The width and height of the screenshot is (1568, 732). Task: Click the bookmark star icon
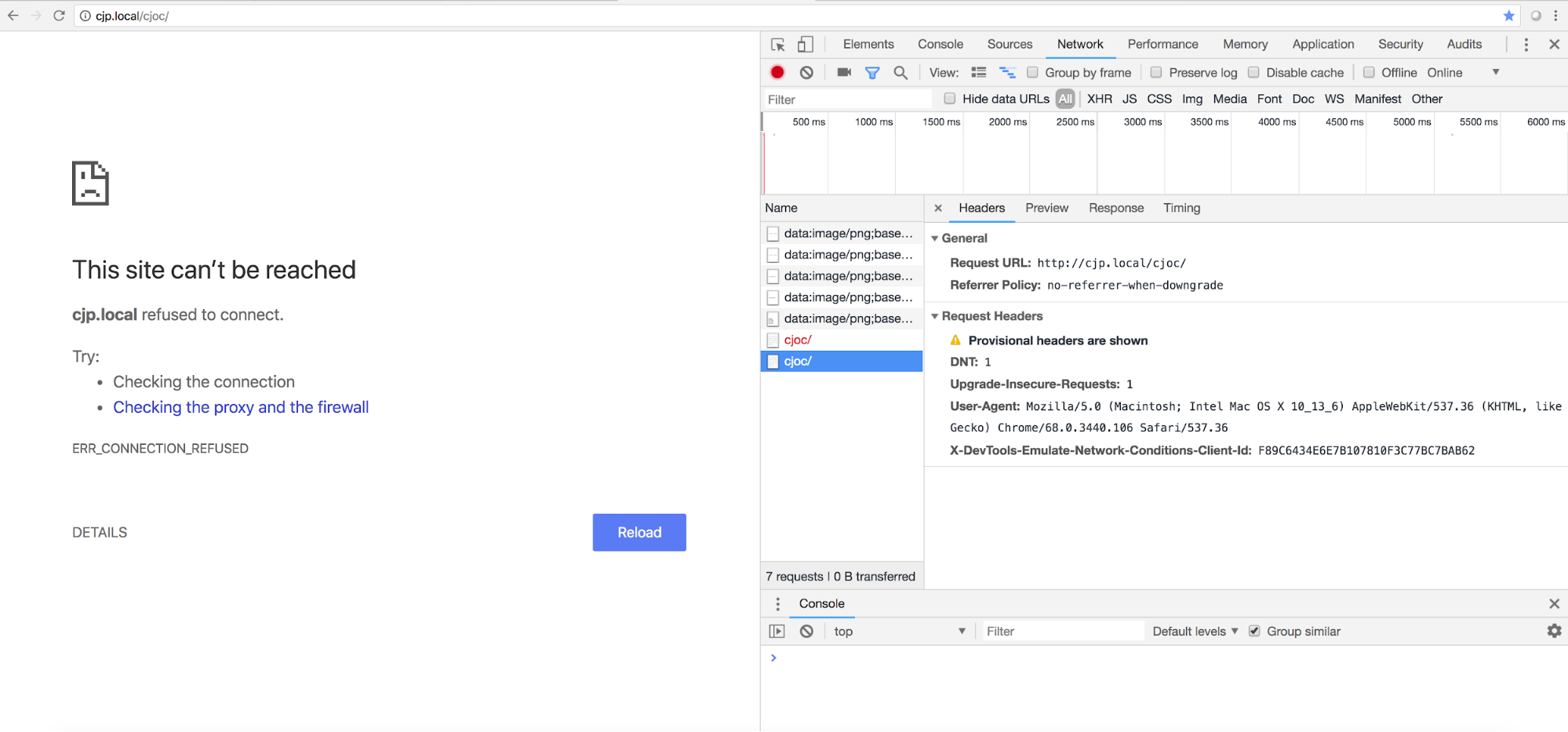(x=1508, y=16)
